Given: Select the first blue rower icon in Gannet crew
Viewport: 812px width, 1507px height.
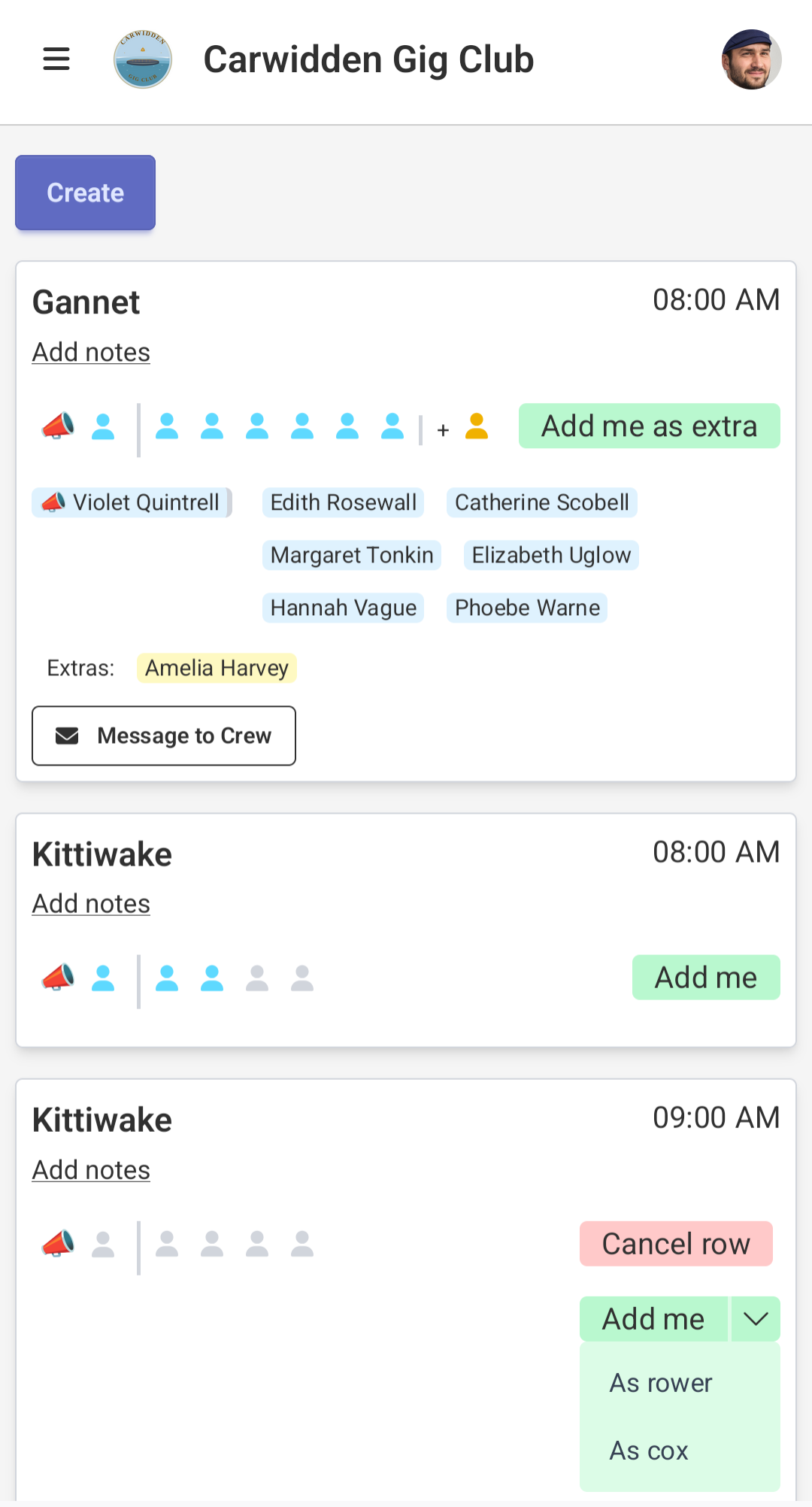Looking at the screenshot, I should pyautogui.click(x=104, y=427).
